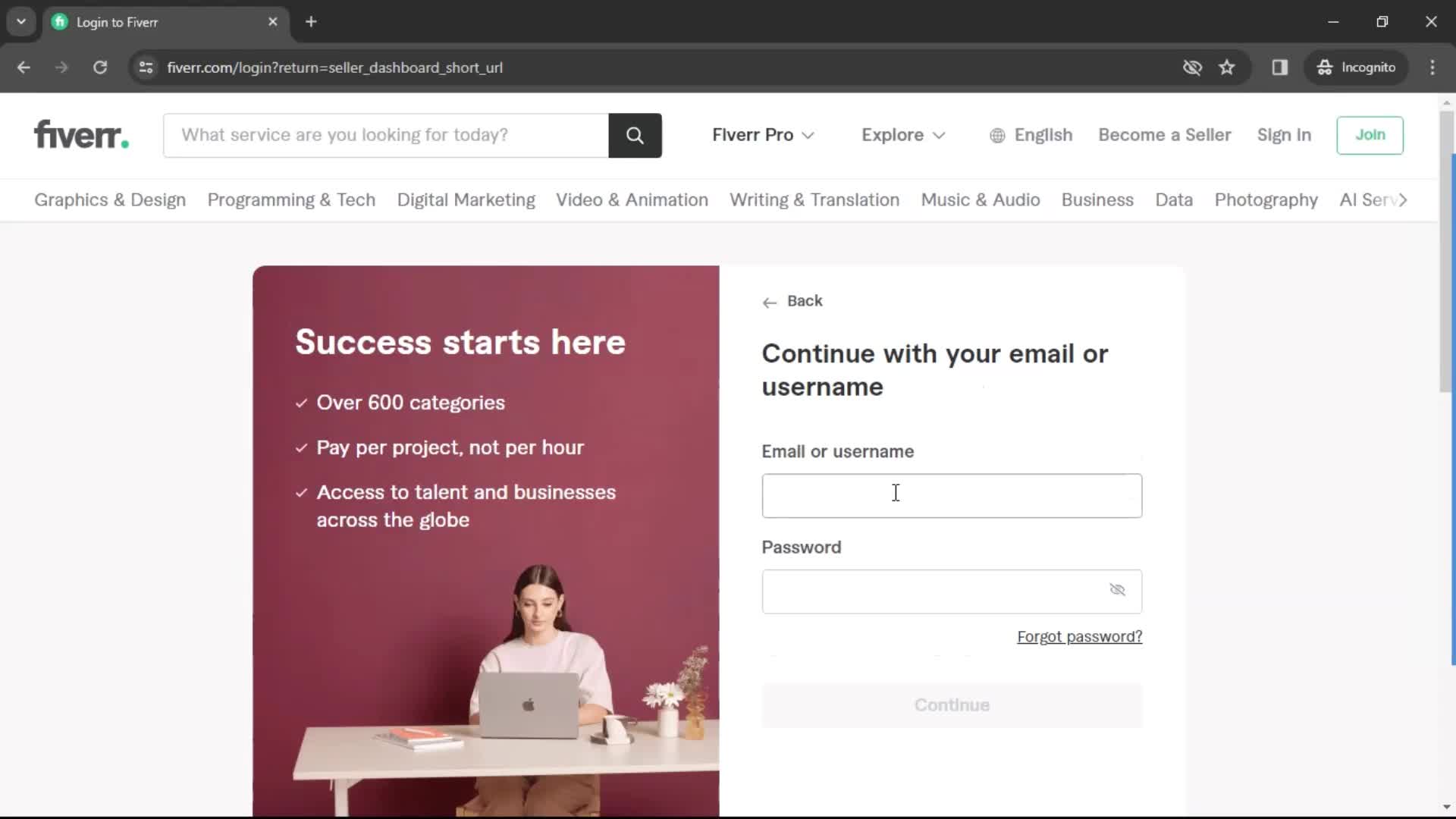
Task: Expand the Fiverr Pro dropdown
Action: tap(763, 135)
